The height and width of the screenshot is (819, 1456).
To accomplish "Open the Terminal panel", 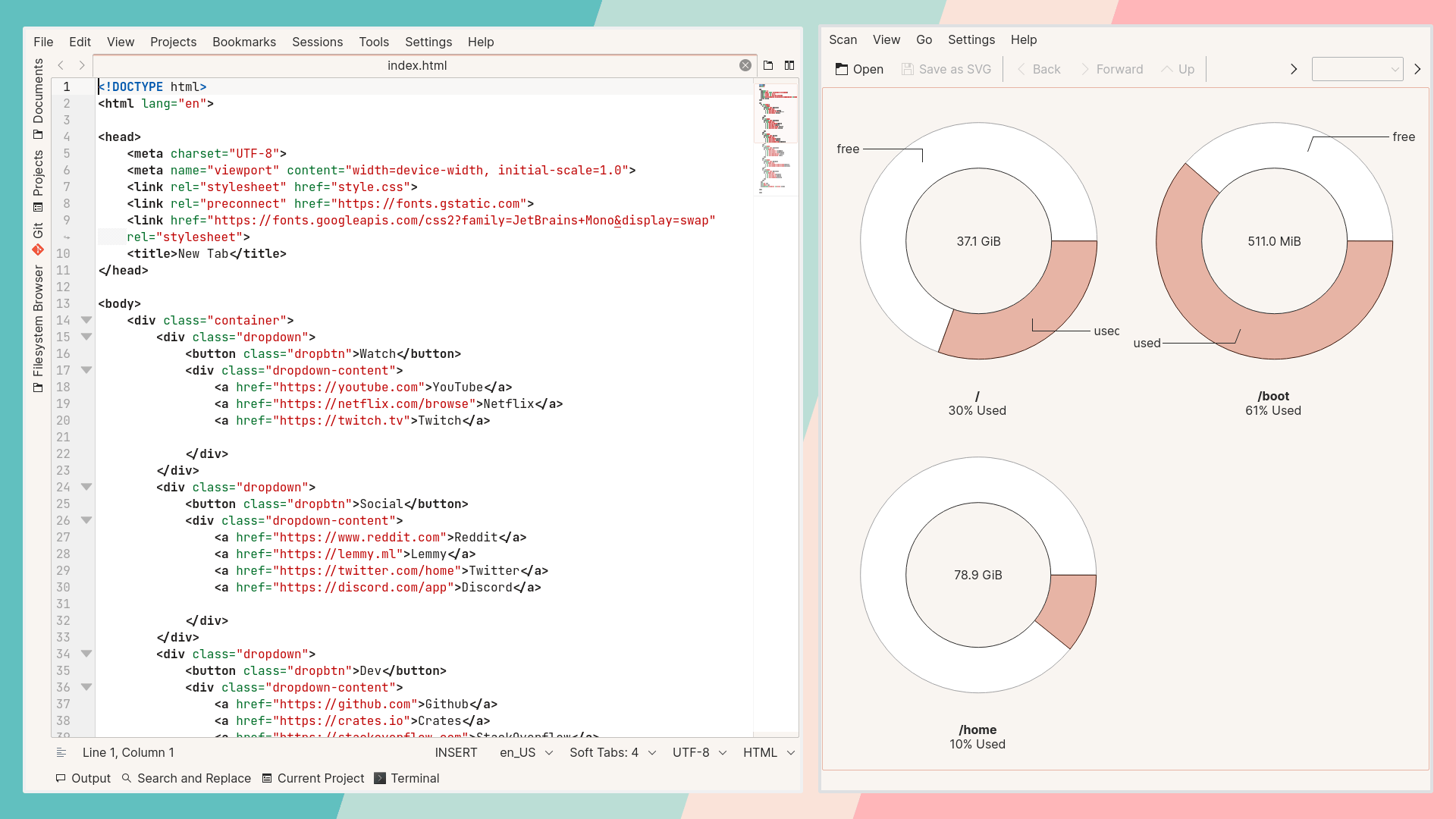I will (x=407, y=778).
